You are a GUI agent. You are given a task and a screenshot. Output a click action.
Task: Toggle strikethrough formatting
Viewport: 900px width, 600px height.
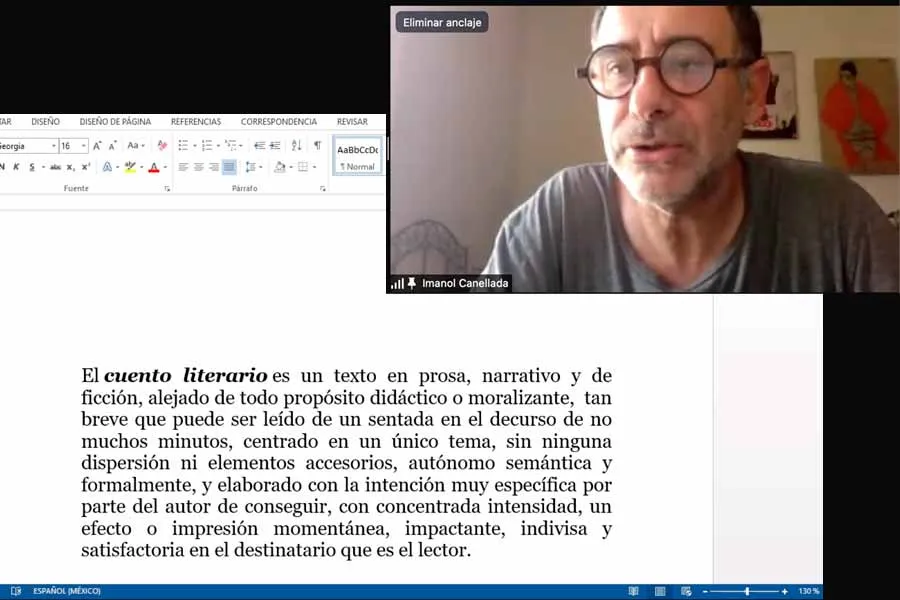pos(56,164)
